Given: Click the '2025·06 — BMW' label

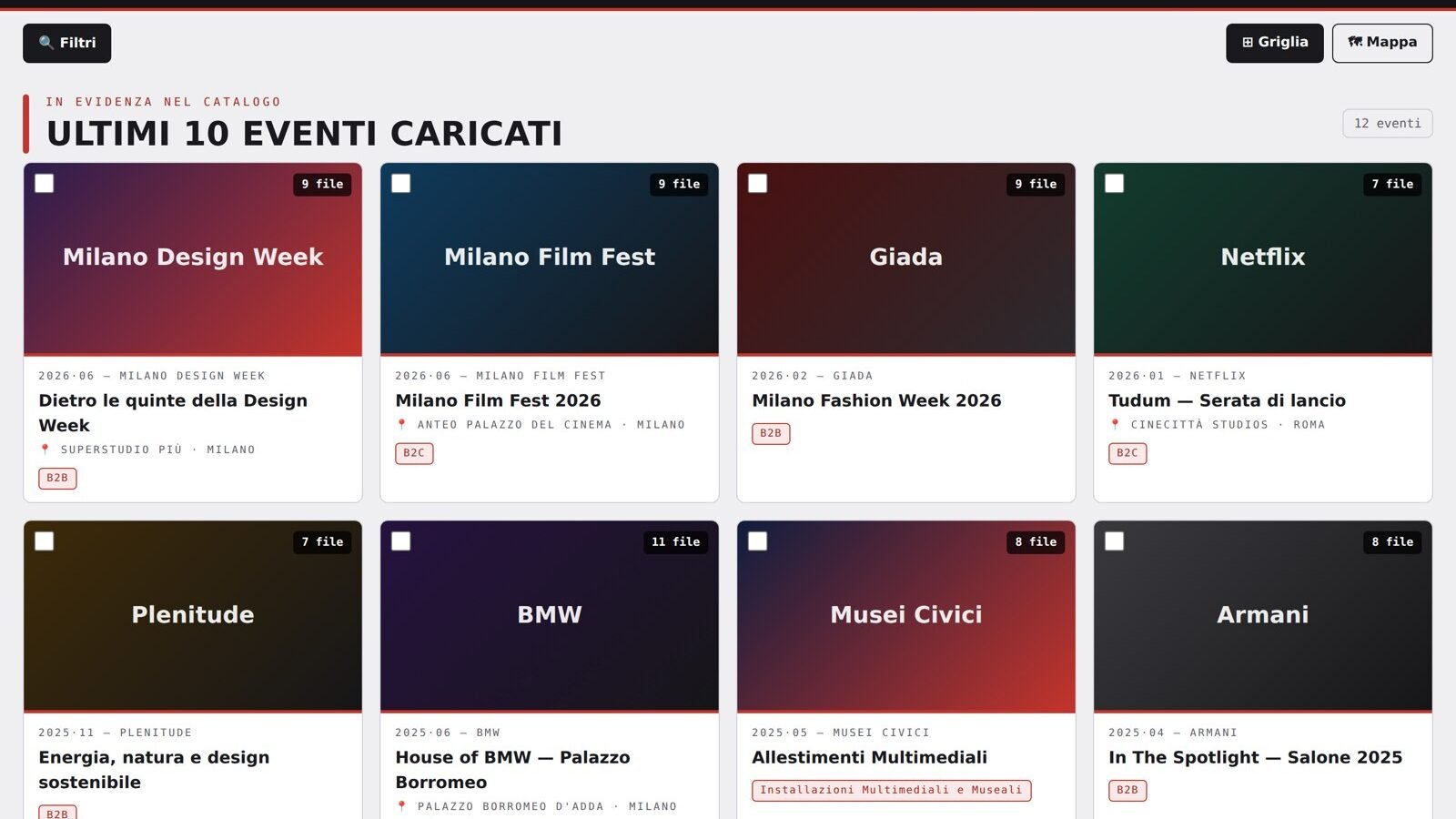Looking at the screenshot, I should 448,733.
